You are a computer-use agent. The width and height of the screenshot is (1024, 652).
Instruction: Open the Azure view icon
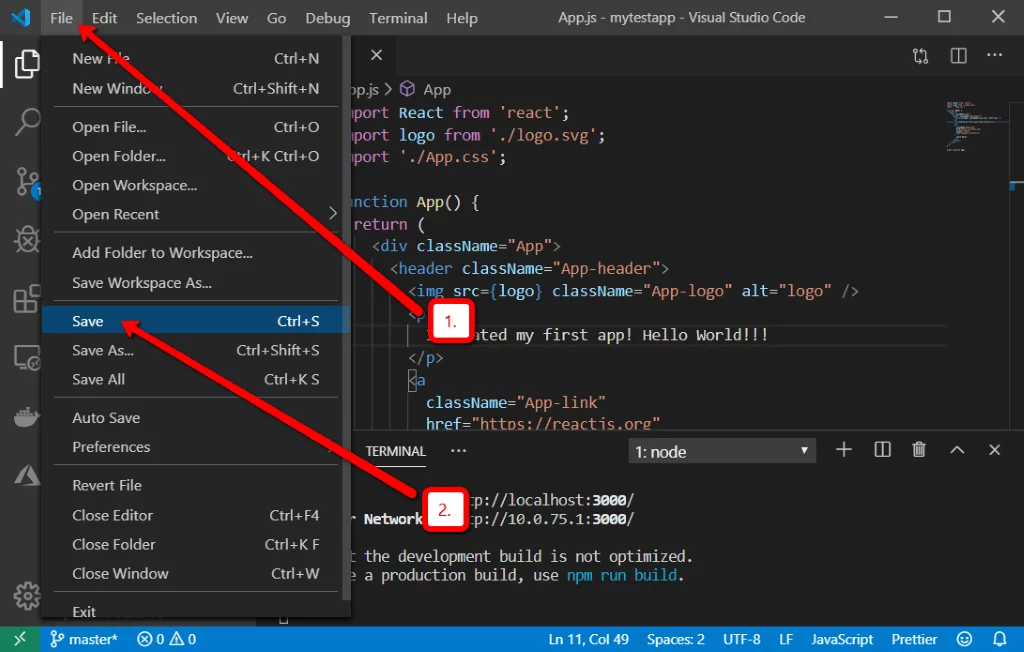27,475
